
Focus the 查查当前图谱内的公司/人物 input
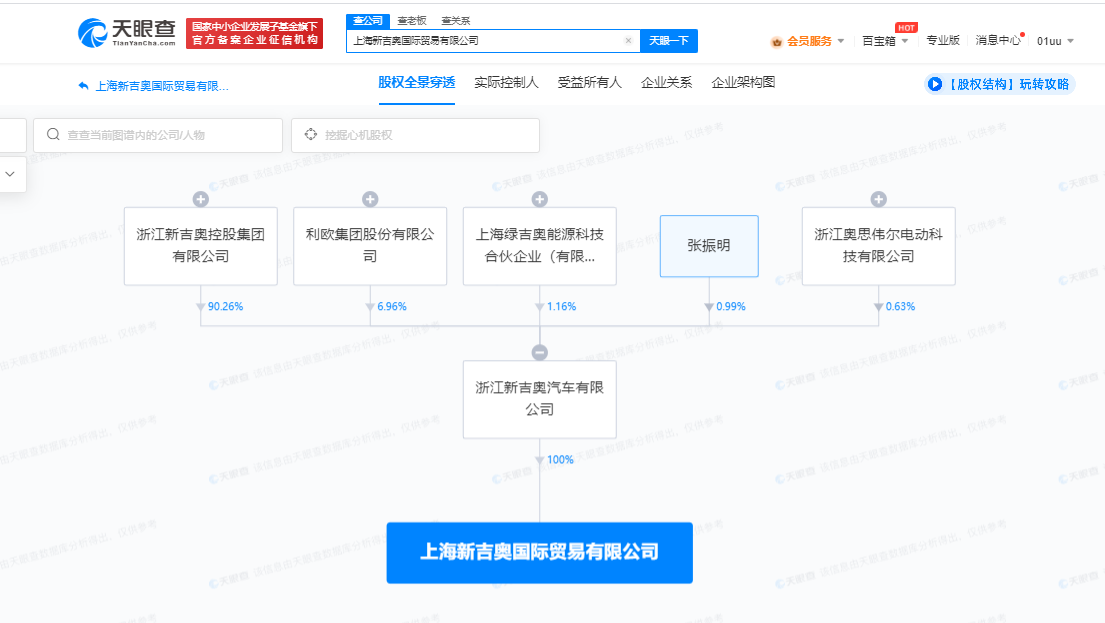click(158, 135)
